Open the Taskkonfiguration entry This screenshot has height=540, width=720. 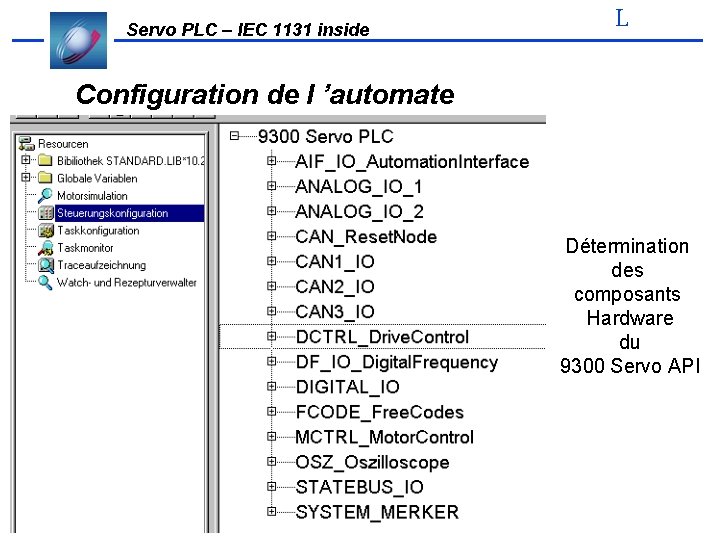(98, 231)
